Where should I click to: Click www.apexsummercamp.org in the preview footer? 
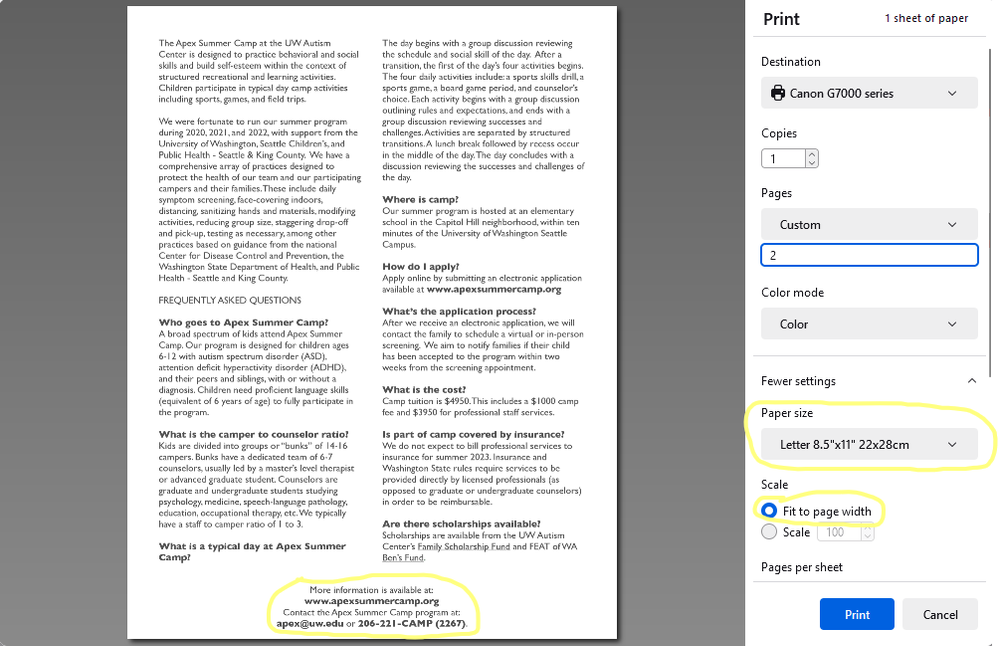point(371,601)
